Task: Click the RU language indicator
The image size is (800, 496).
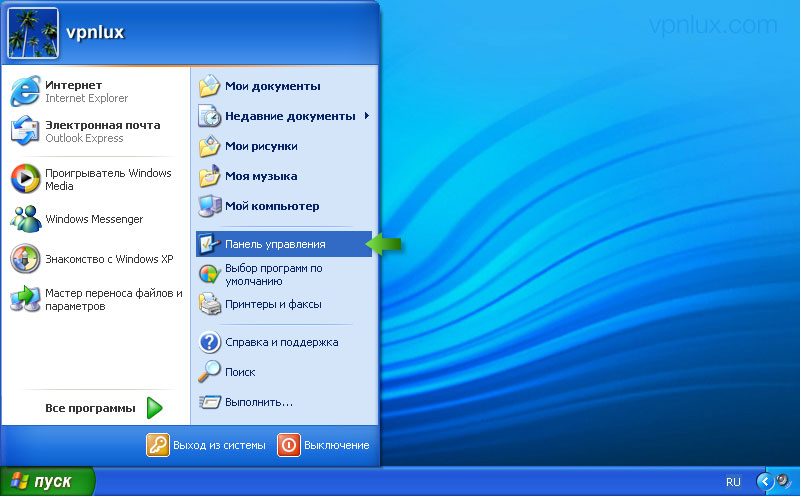Action: pos(733,482)
